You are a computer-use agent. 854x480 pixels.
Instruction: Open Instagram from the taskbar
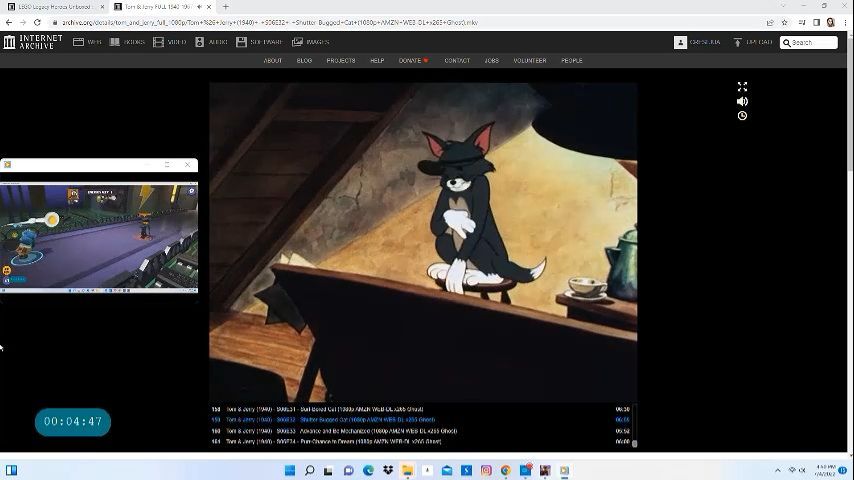click(x=486, y=470)
